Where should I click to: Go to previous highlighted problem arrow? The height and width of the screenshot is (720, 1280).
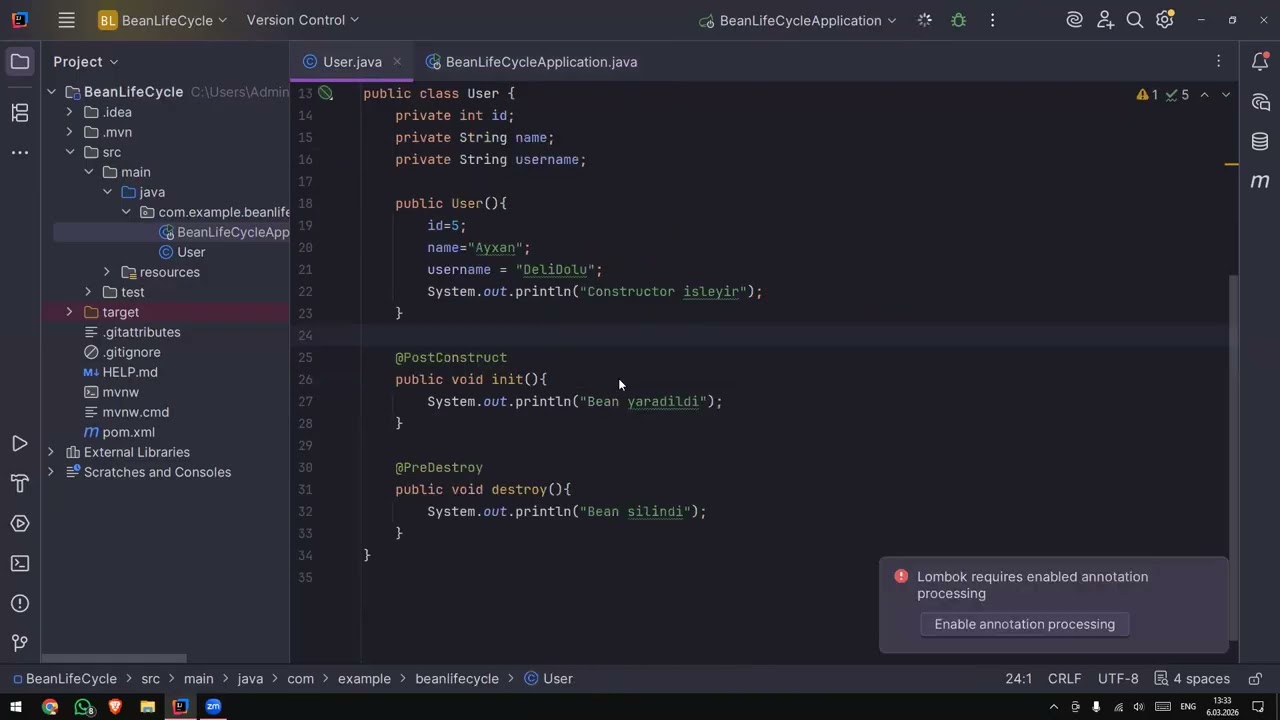(x=1204, y=95)
